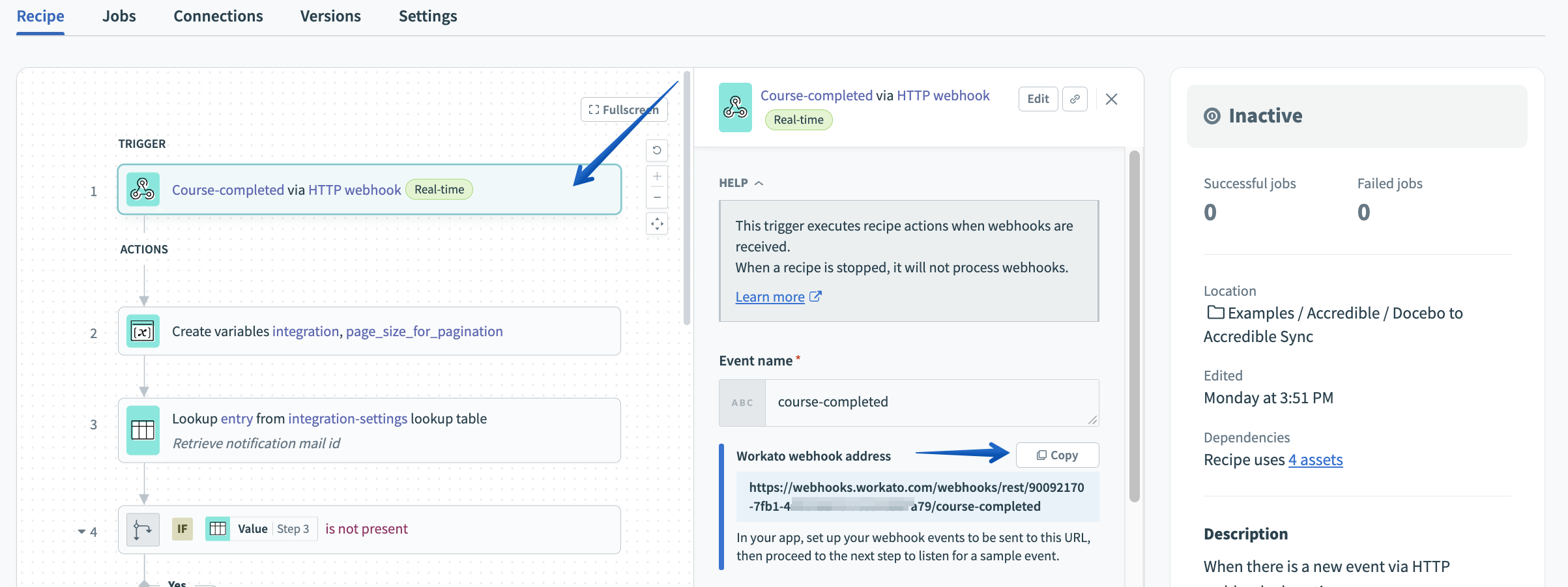Click the table icon next to Value pill
1568x587 pixels.
click(218, 528)
